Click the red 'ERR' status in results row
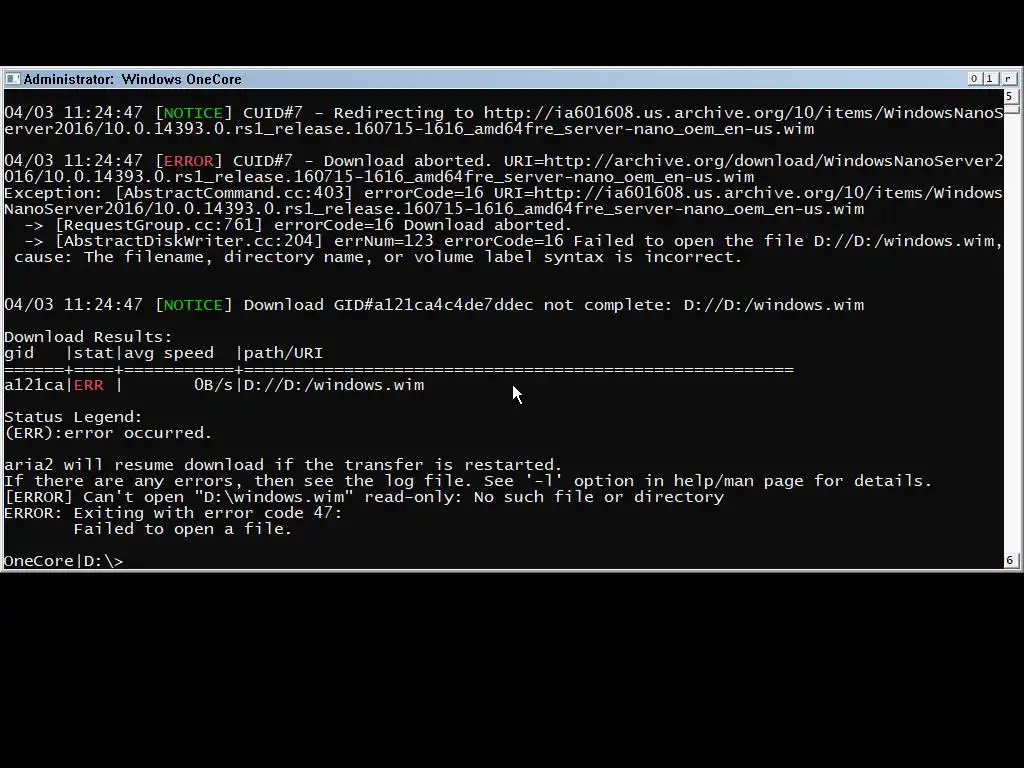This screenshot has height=768, width=1024. click(x=89, y=385)
